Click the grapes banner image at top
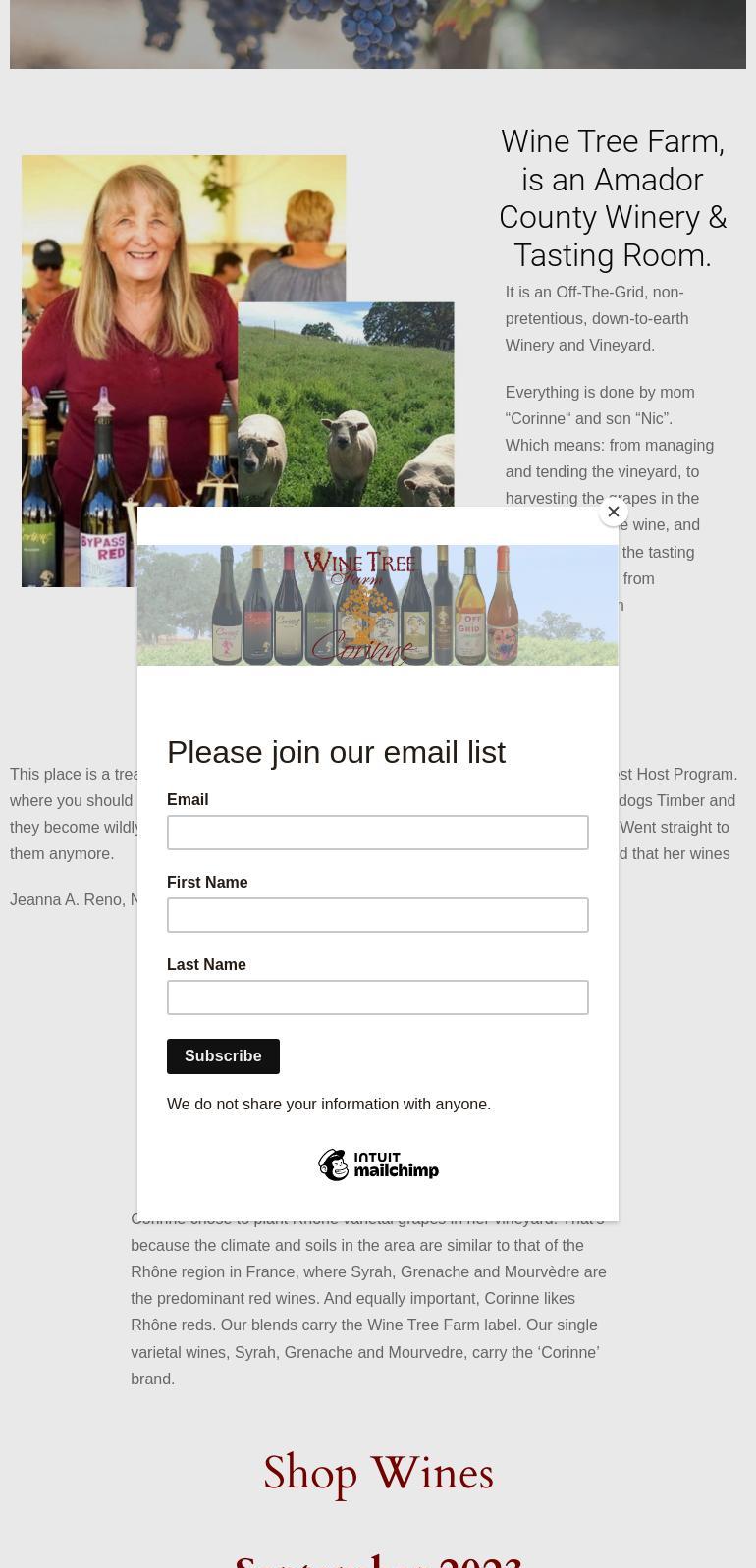756x1568 pixels. coord(377,34)
